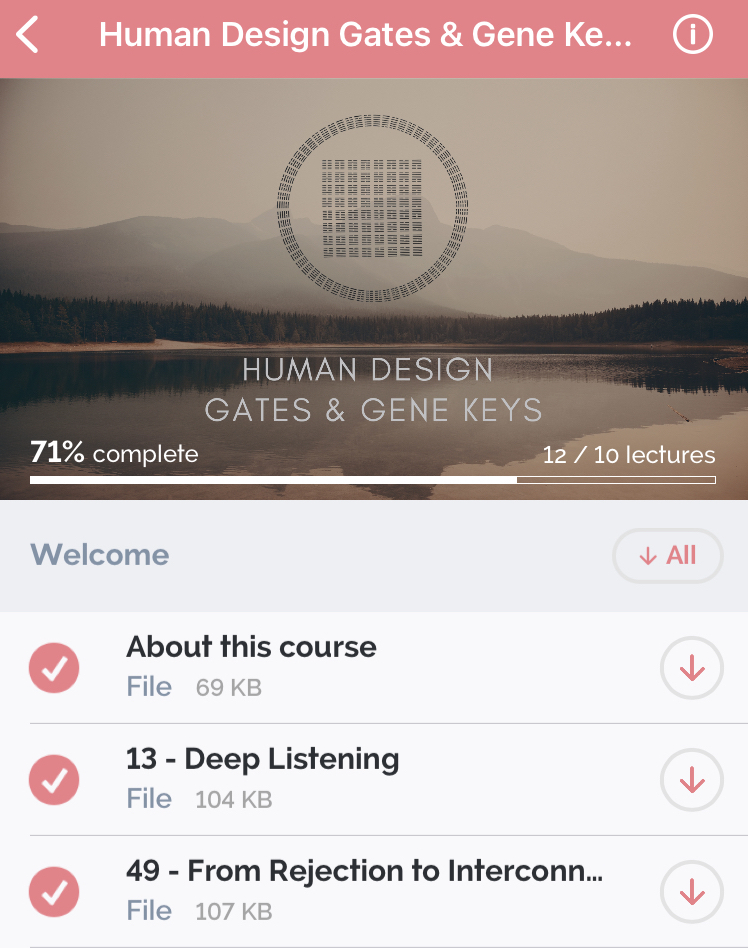Tap the Human Design Gates header title
Image resolution: width=748 pixels, height=948 pixels.
pos(365,34)
